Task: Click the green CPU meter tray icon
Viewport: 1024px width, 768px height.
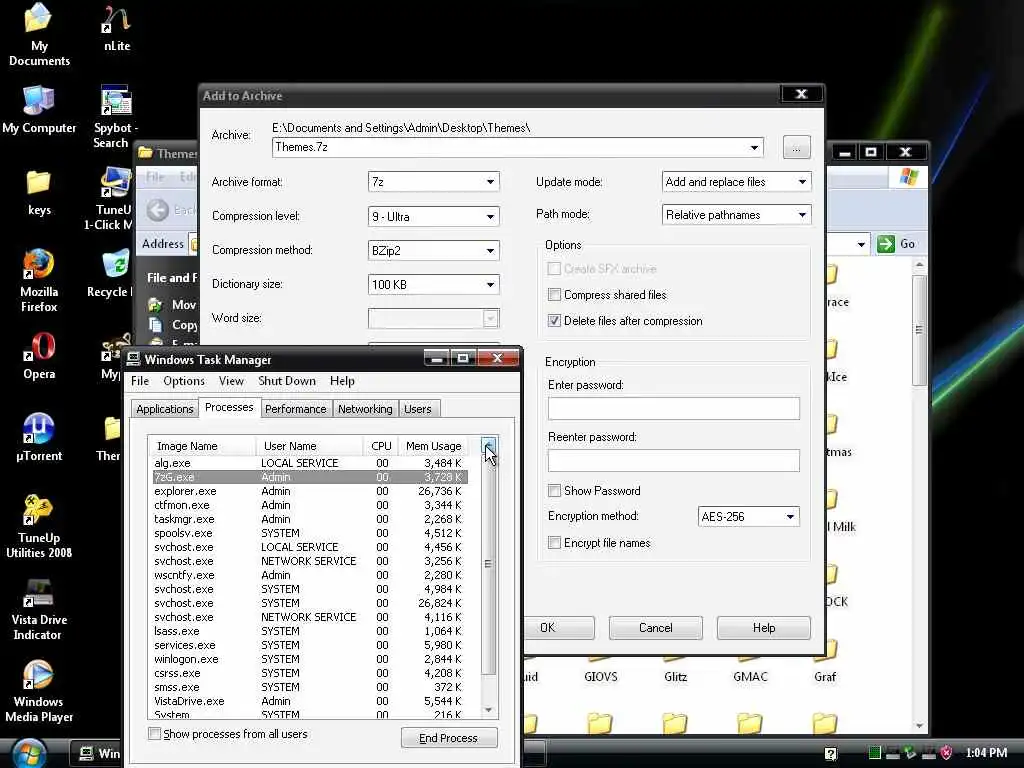Action: pos(874,753)
